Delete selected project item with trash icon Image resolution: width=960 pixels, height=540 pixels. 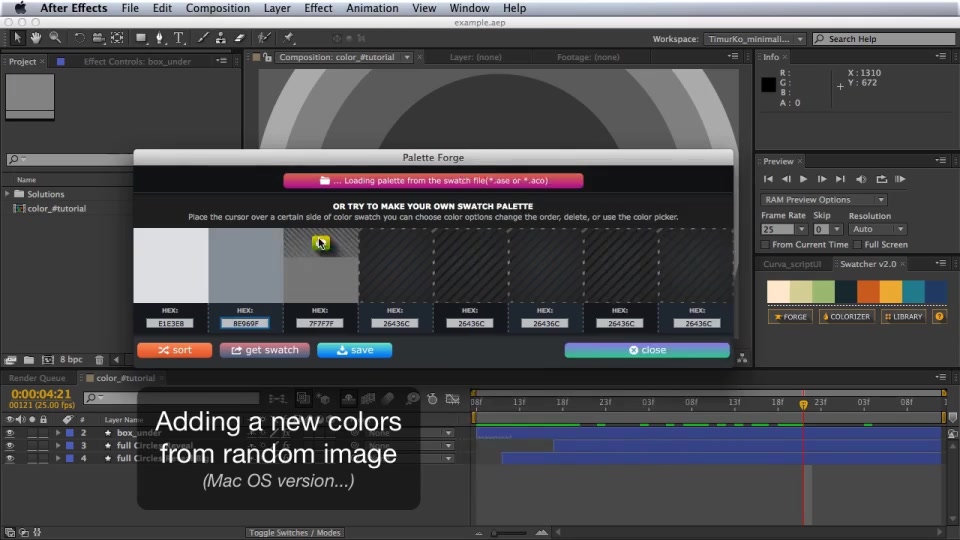pyautogui.click(x=99, y=360)
